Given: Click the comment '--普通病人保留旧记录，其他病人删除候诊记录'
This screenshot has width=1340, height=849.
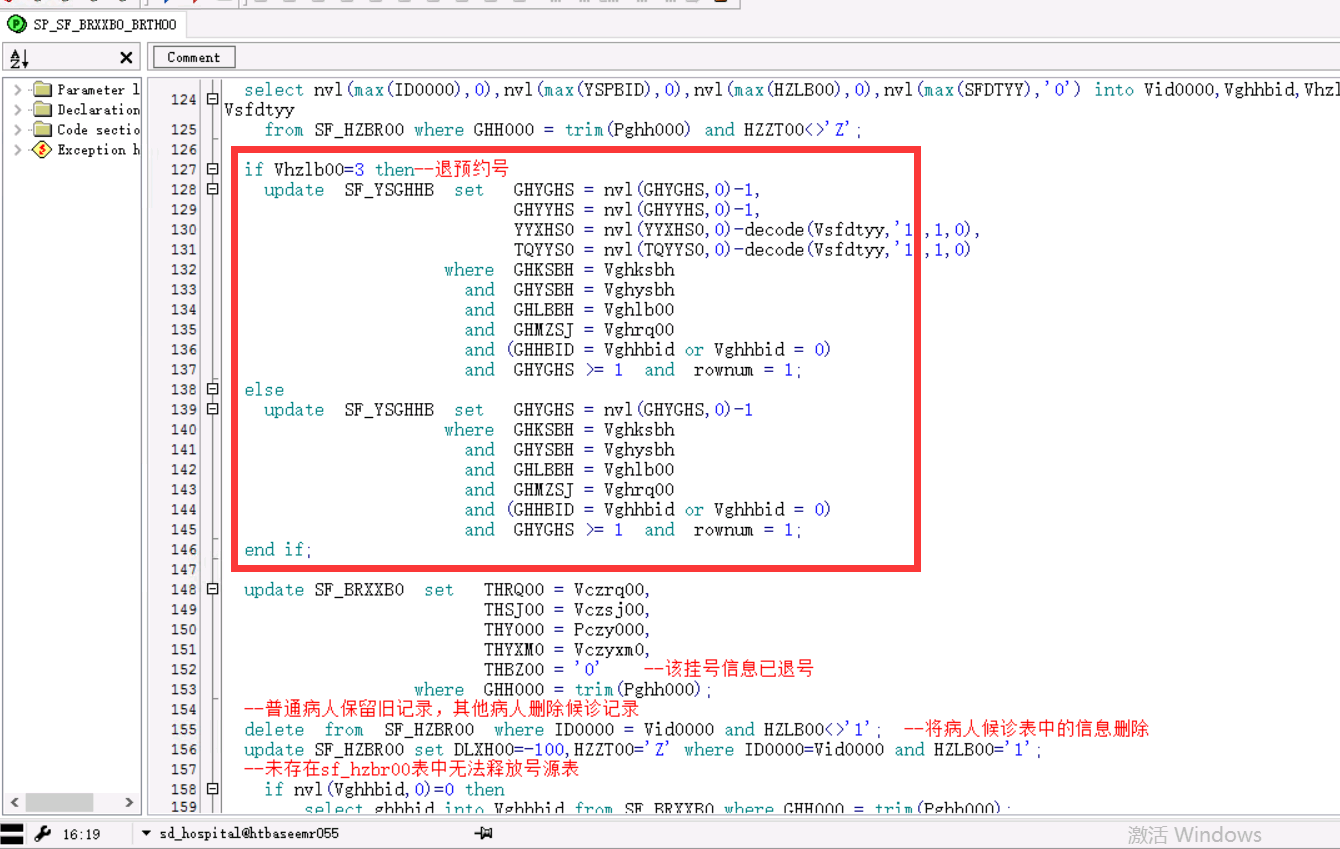Looking at the screenshot, I should coord(442,710).
